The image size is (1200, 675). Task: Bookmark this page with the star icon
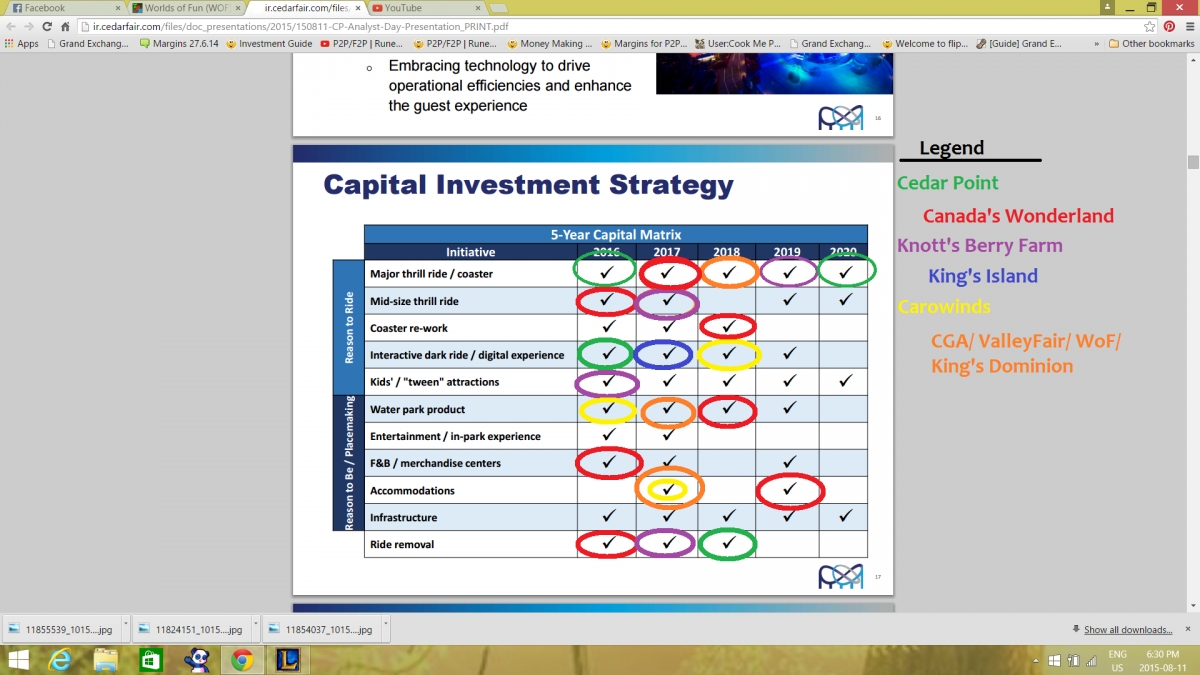[1150, 26]
